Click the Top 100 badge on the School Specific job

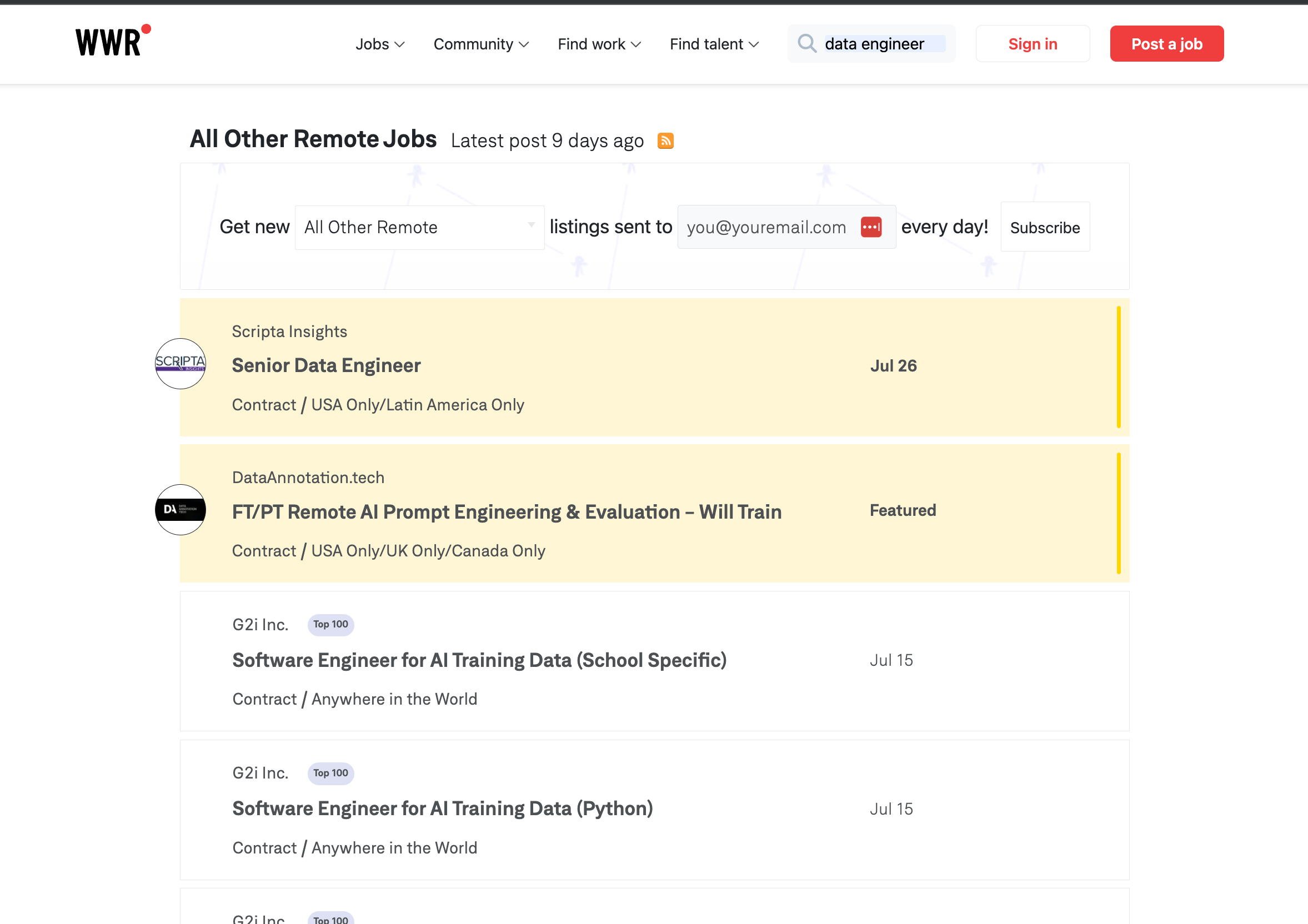click(x=330, y=624)
